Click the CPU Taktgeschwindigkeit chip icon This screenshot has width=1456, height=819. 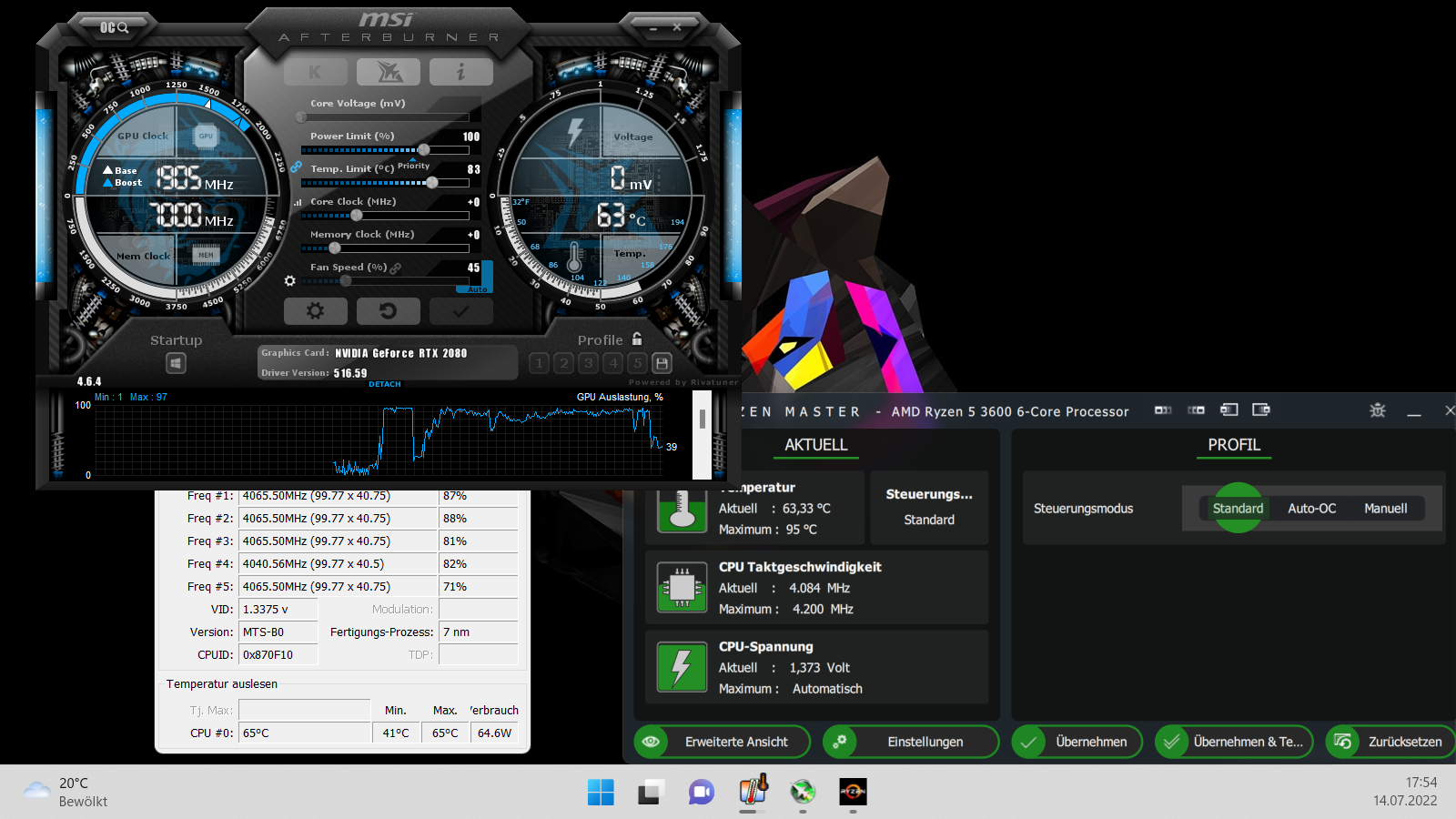pyautogui.click(x=682, y=588)
